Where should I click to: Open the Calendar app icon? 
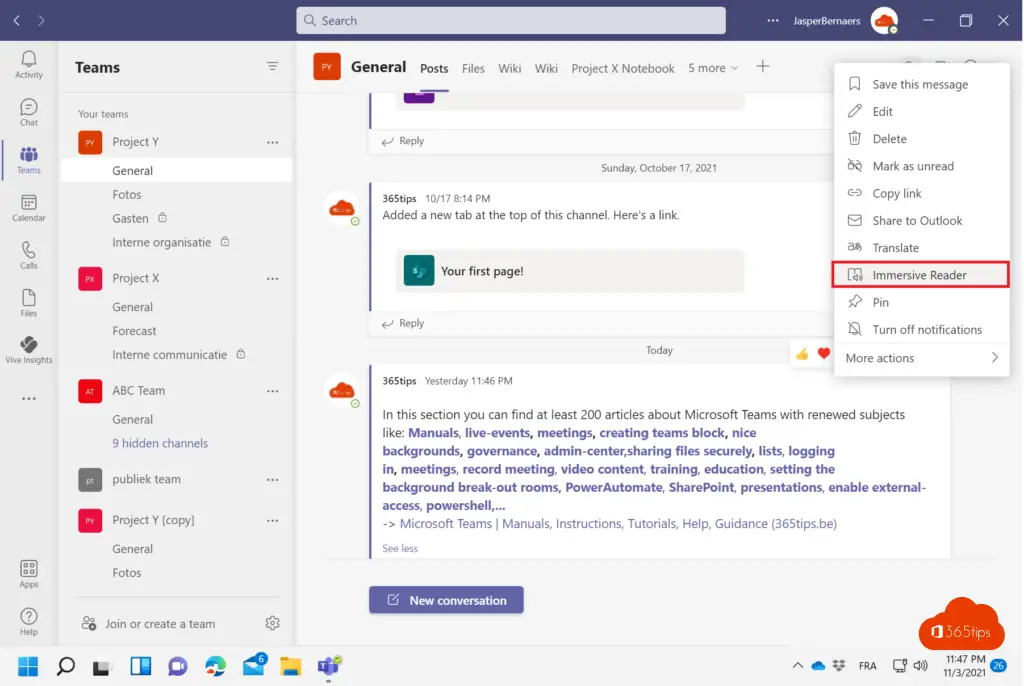click(x=29, y=208)
